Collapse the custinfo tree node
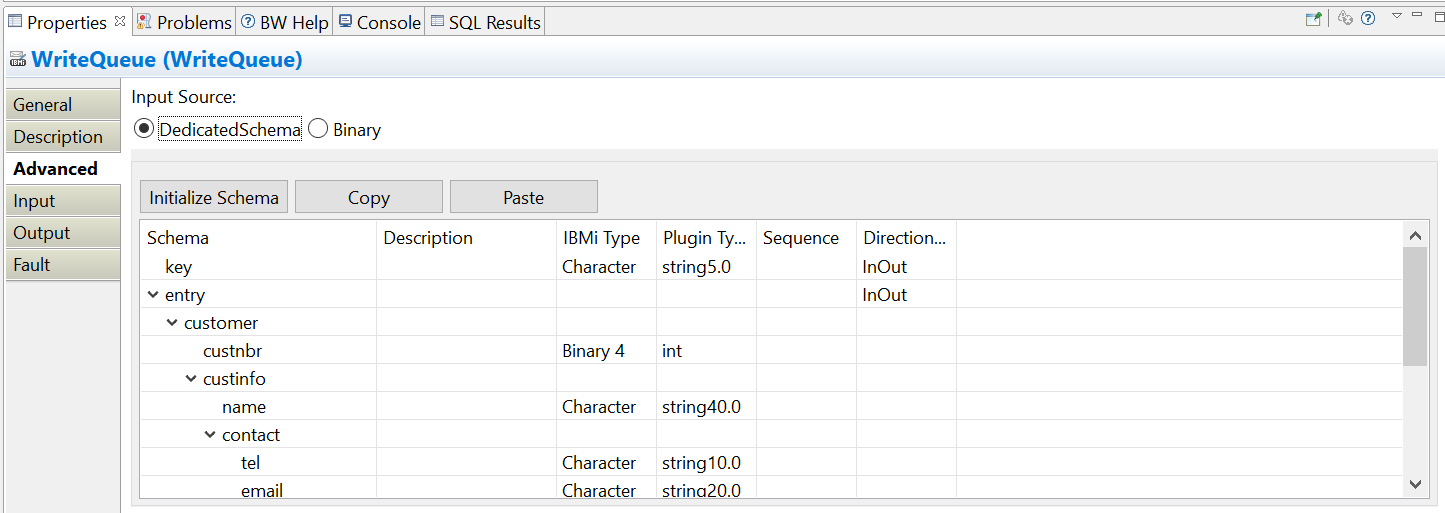The image size is (1445, 513). (191, 379)
